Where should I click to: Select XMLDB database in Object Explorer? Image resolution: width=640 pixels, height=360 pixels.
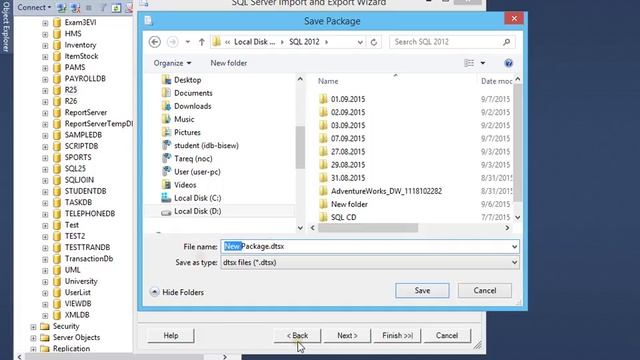[x=77, y=315]
